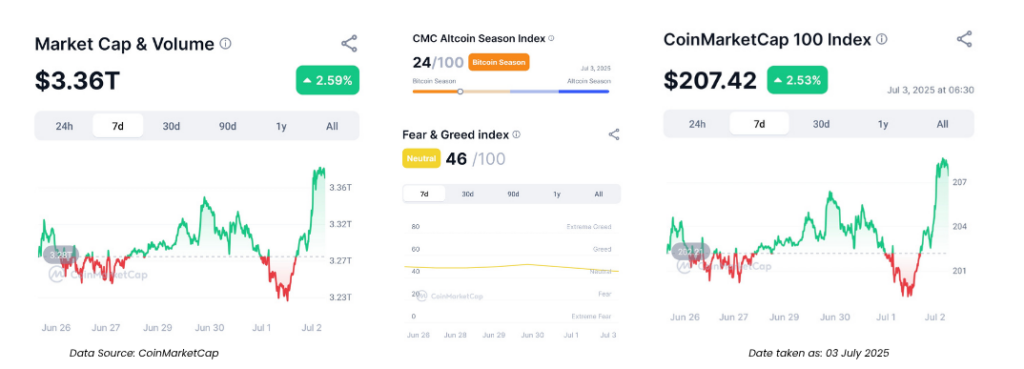Choose 90d on Market Cap & Volume
This screenshot has width=1024, height=369.
coord(227,126)
